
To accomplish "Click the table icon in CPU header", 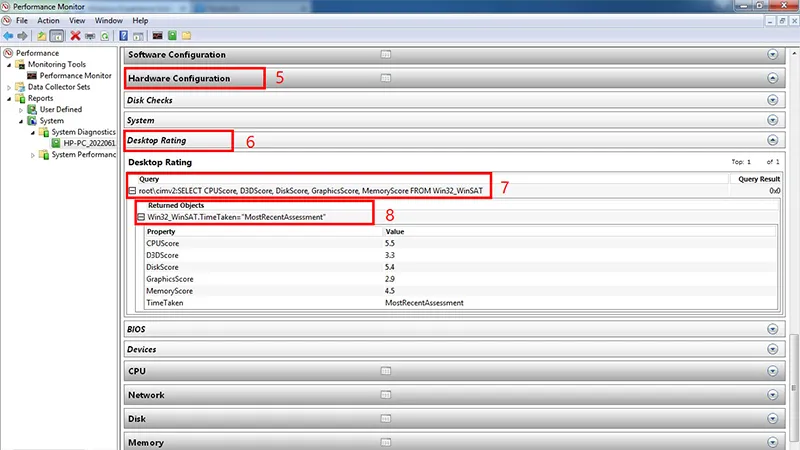I will click(x=386, y=372).
